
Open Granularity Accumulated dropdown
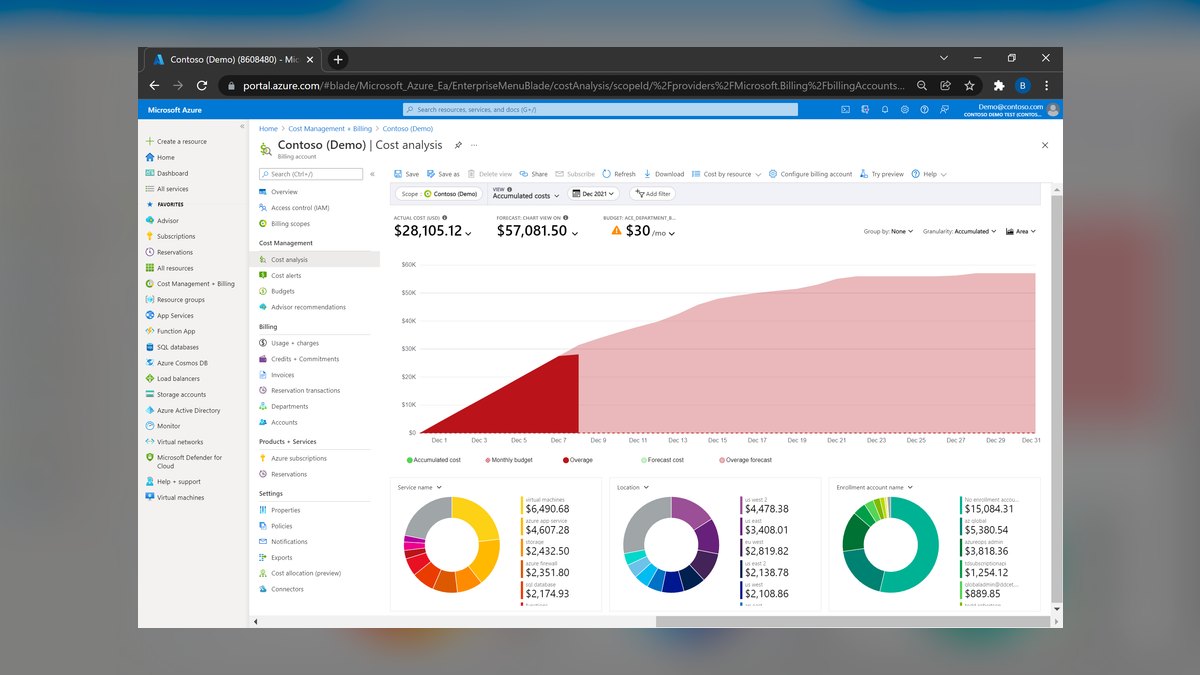coord(961,231)
